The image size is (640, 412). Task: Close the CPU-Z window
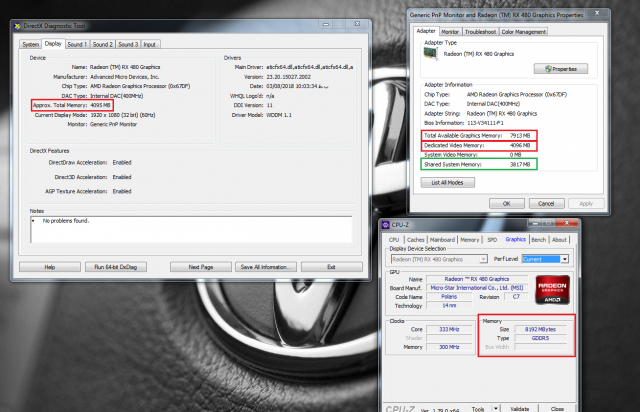566,225
